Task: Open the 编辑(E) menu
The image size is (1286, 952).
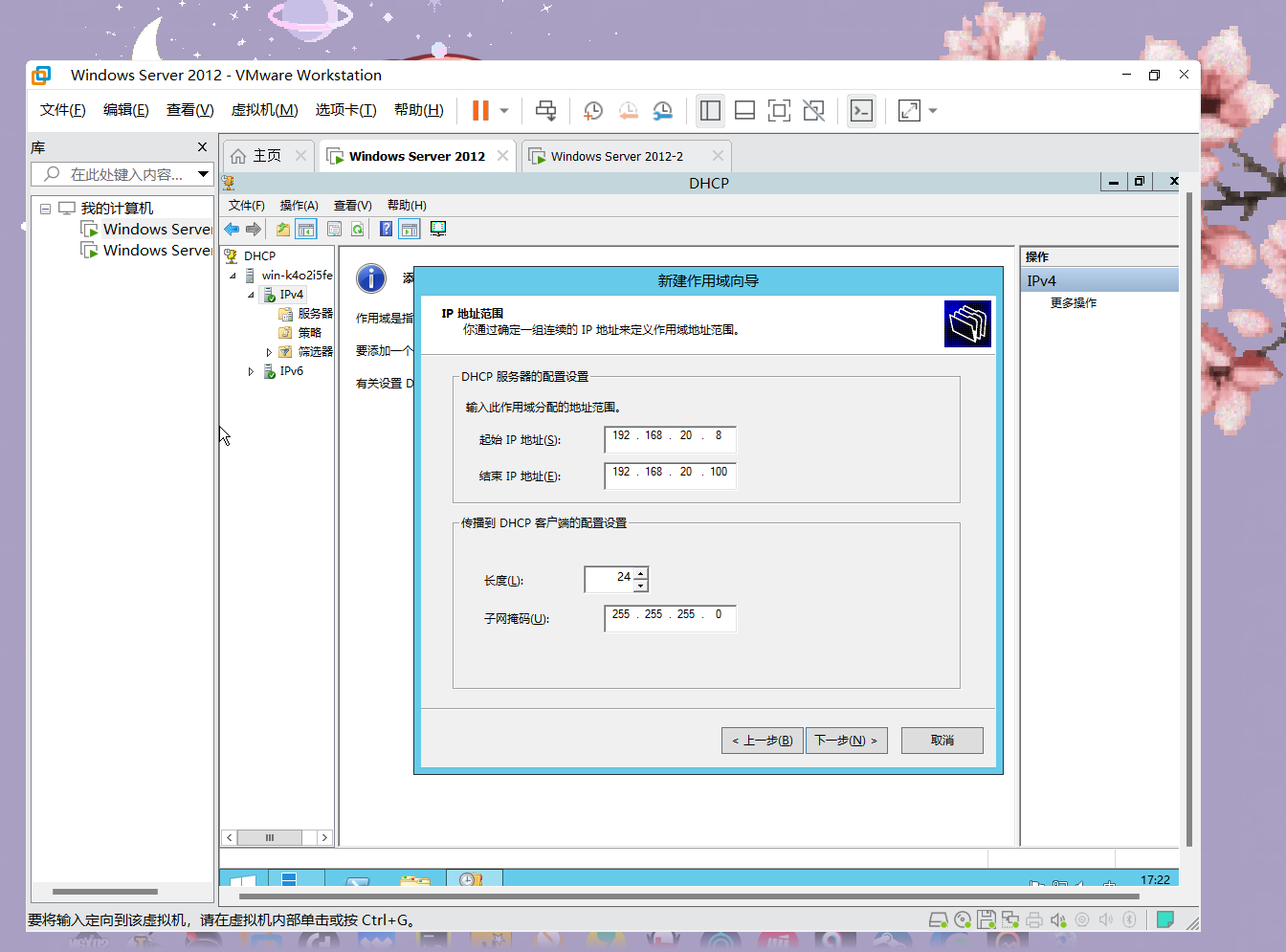Action: pyautogui.click(x=126, y=110)
